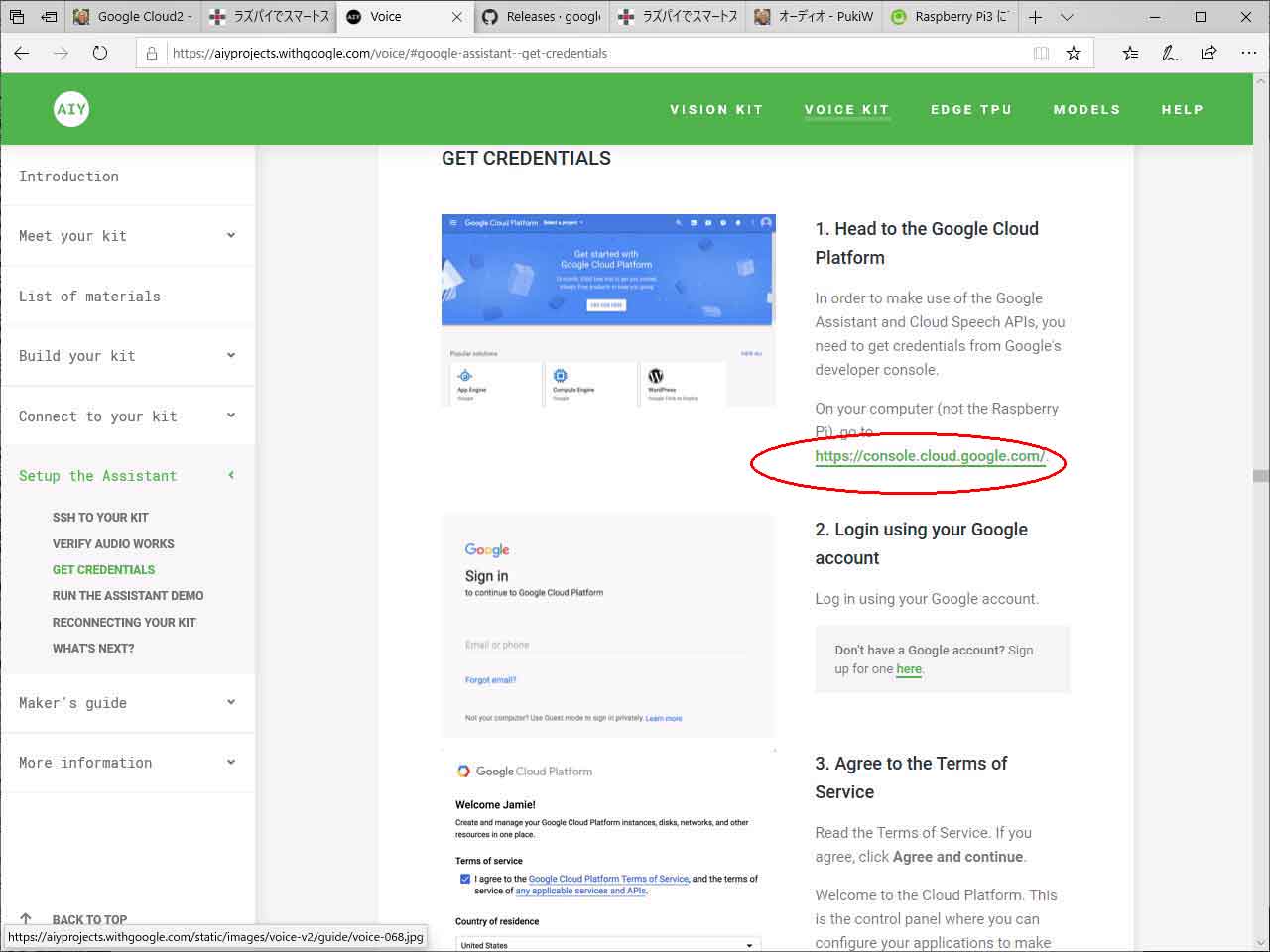
Task: Set these tabs aside
Action: 49,17
